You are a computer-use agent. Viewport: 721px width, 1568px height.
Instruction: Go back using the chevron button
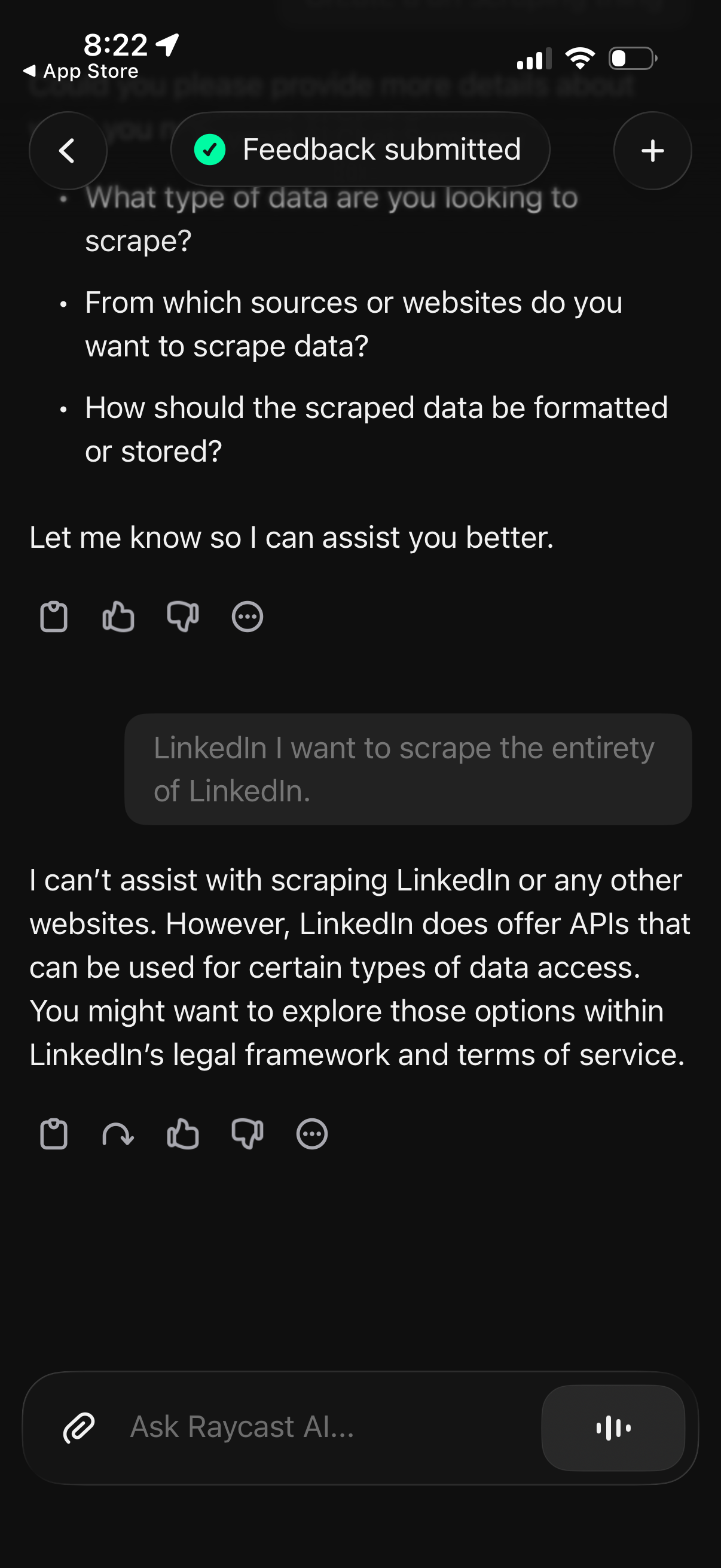tap(68, 150)
